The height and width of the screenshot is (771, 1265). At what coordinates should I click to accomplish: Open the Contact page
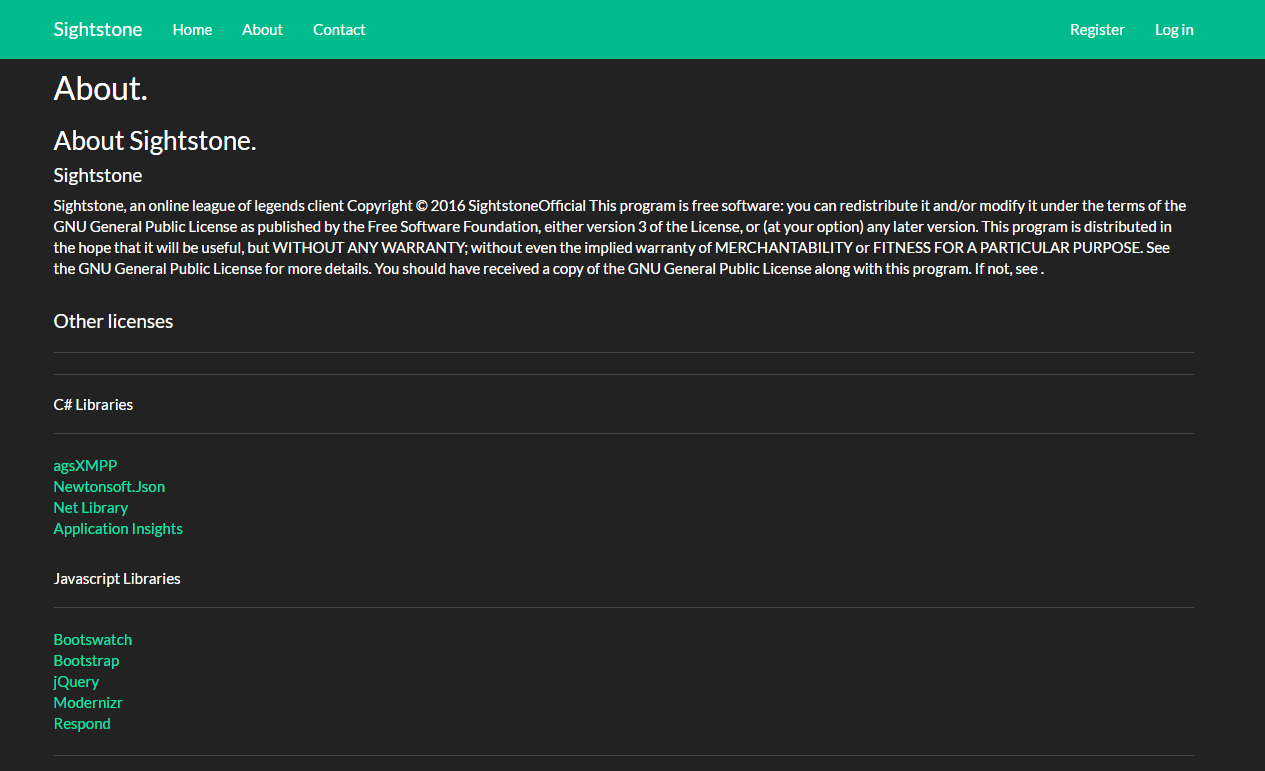tap(339, 29)
